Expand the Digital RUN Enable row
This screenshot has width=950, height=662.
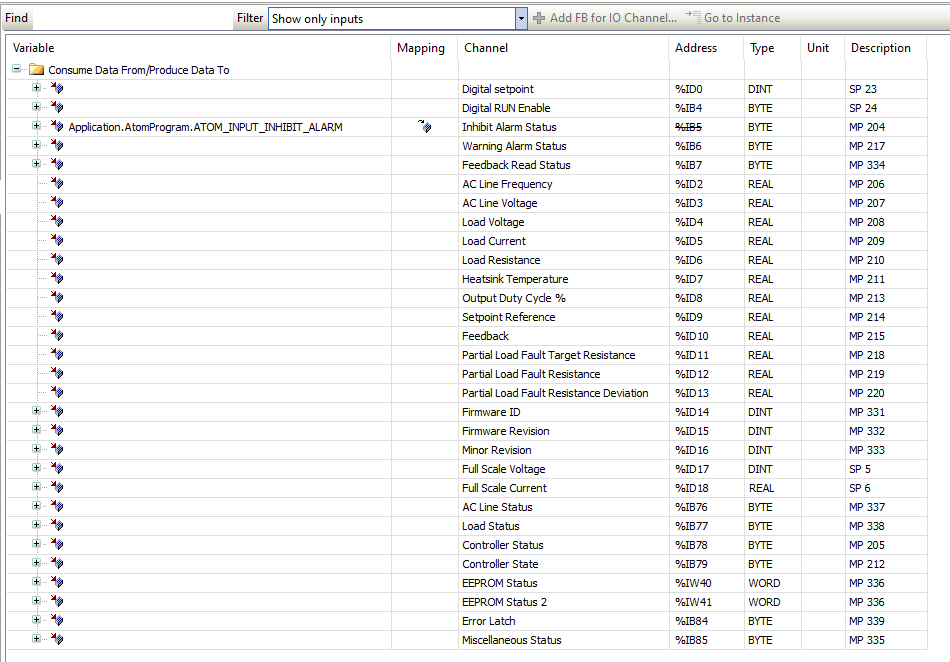[x=37, y=108]
